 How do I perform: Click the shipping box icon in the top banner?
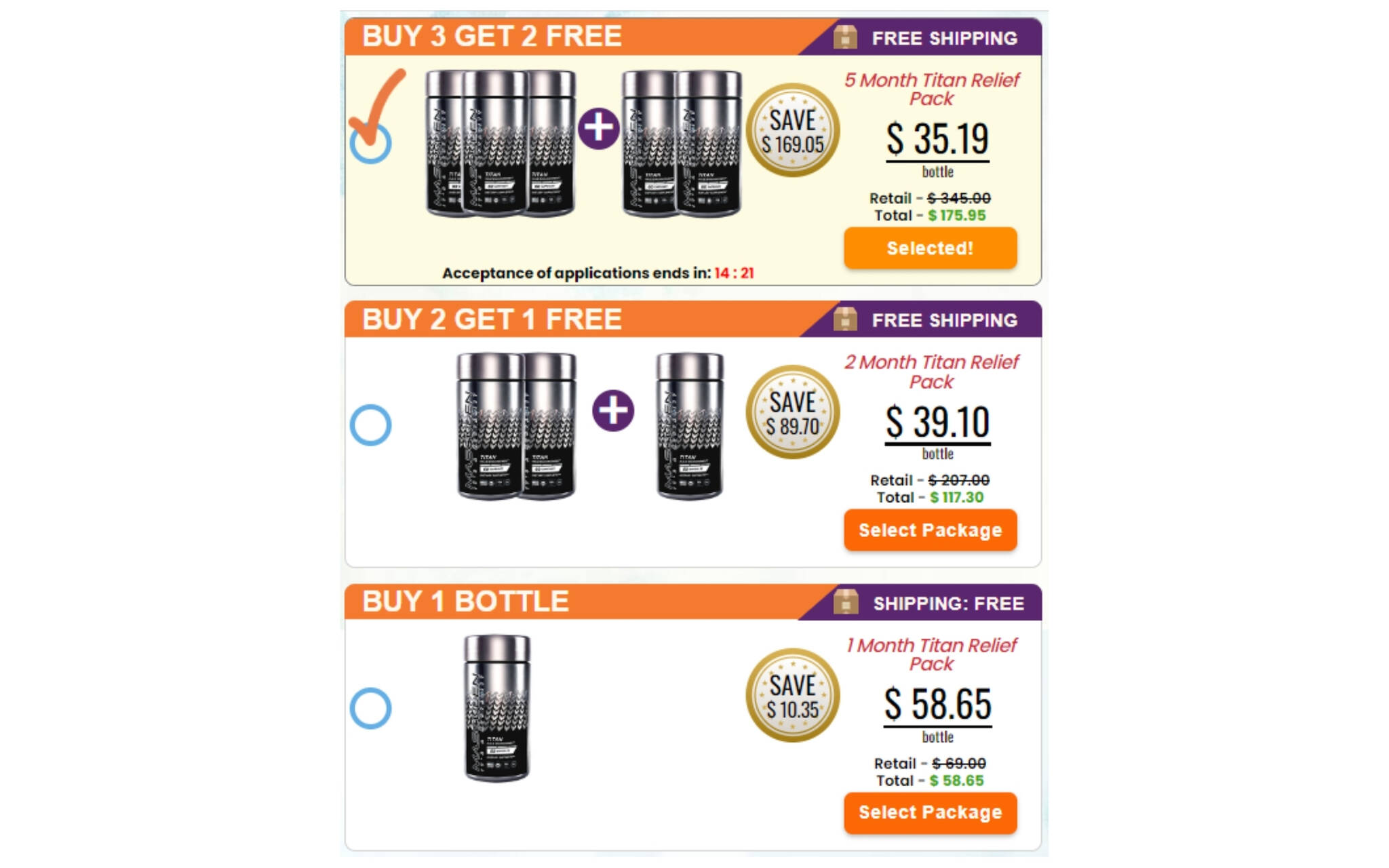pos(845,37)
